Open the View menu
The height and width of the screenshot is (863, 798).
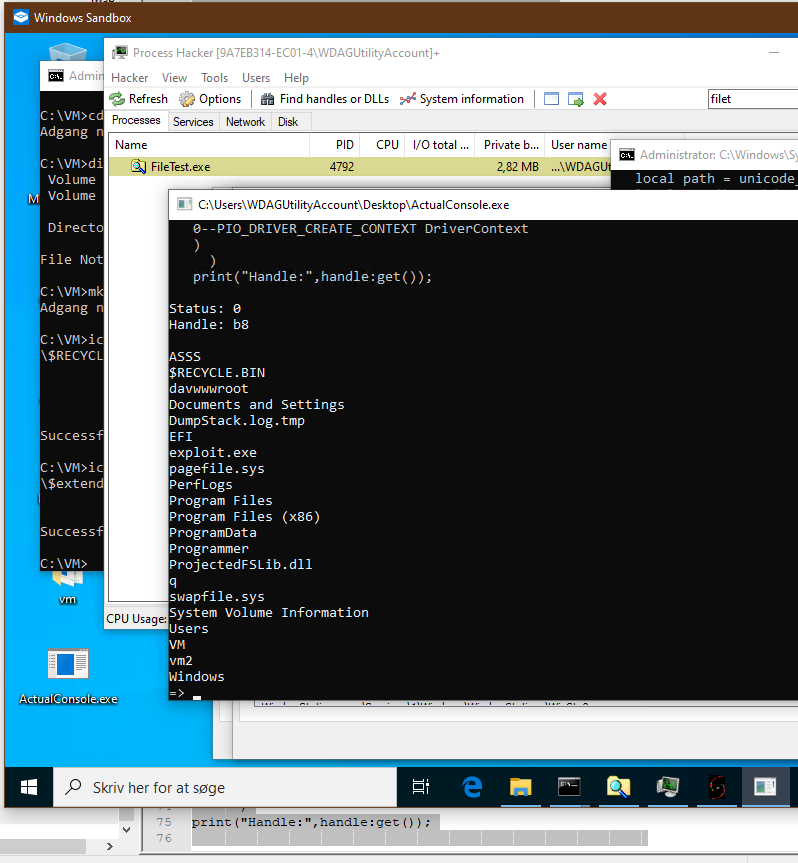(x=174, y=78)
